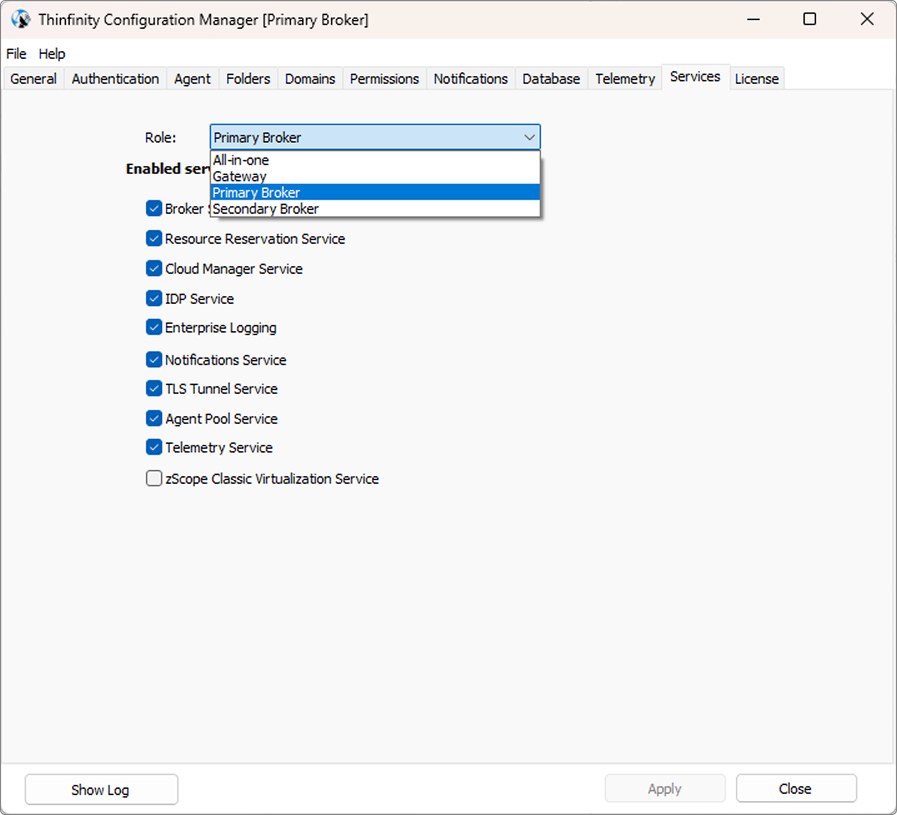Viewport: 897px width, 815px height.
Task: Enable zScope Classic Virtualization Service
Action: (154, 479)
